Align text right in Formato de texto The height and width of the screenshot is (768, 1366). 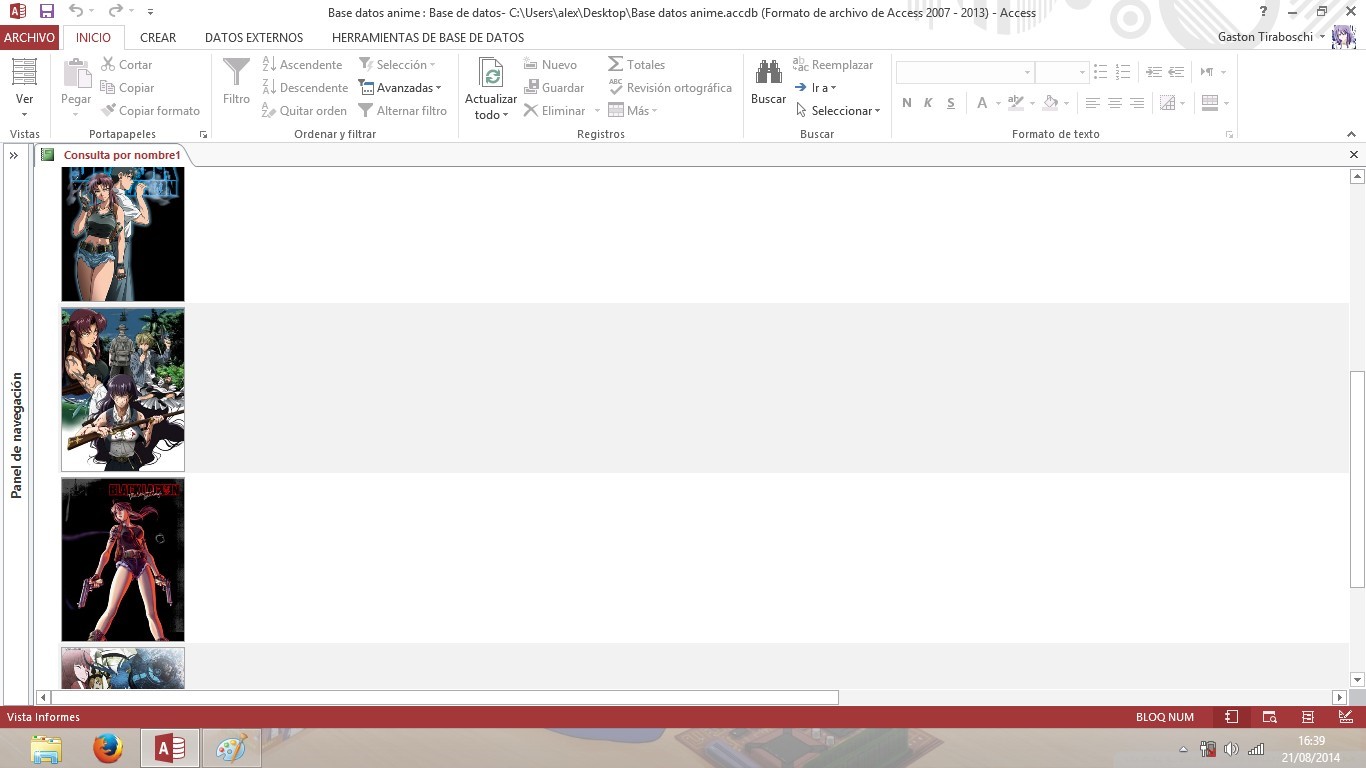(1136, 102)
